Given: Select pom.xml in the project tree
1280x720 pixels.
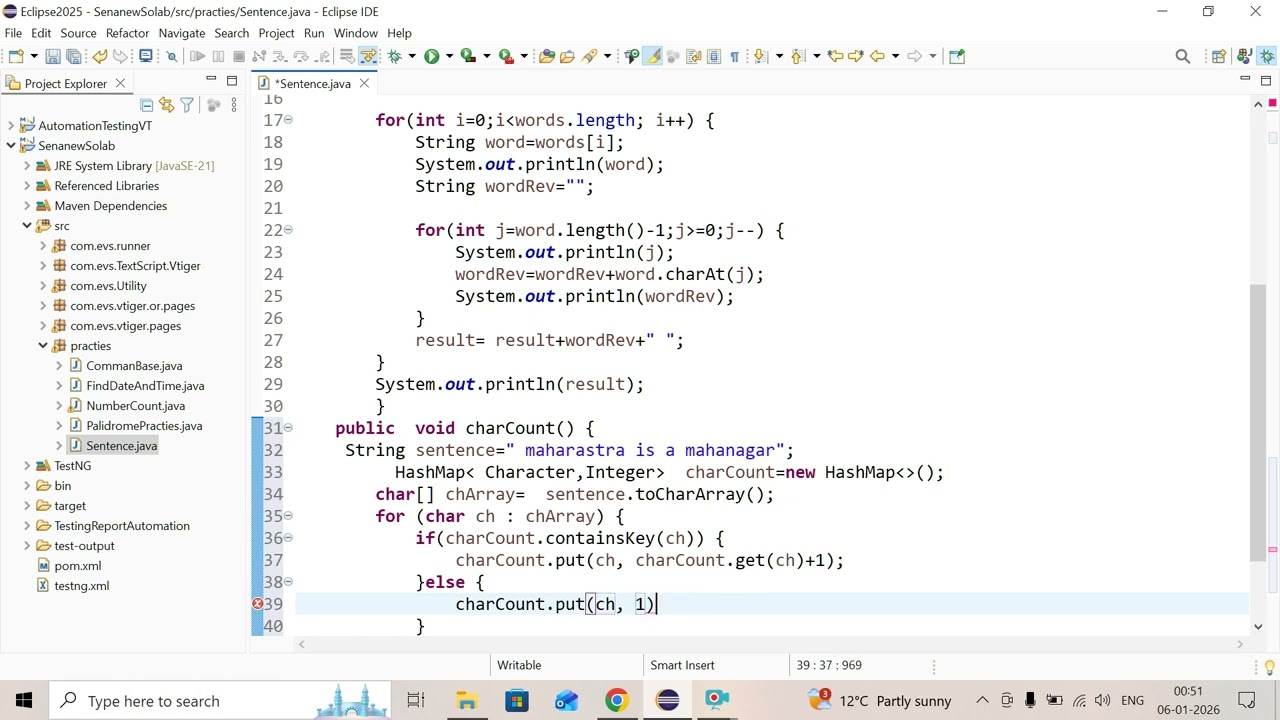Looking at the screenshot, I should tap(78, 566).
